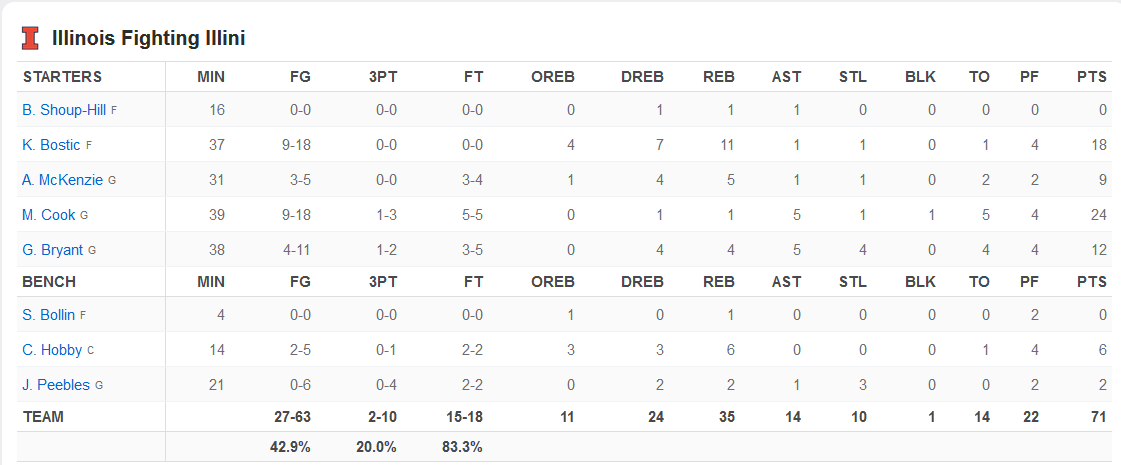Open C. Hobby player profile
Screen dimensions: 1121x465
[x=52, y=350]
